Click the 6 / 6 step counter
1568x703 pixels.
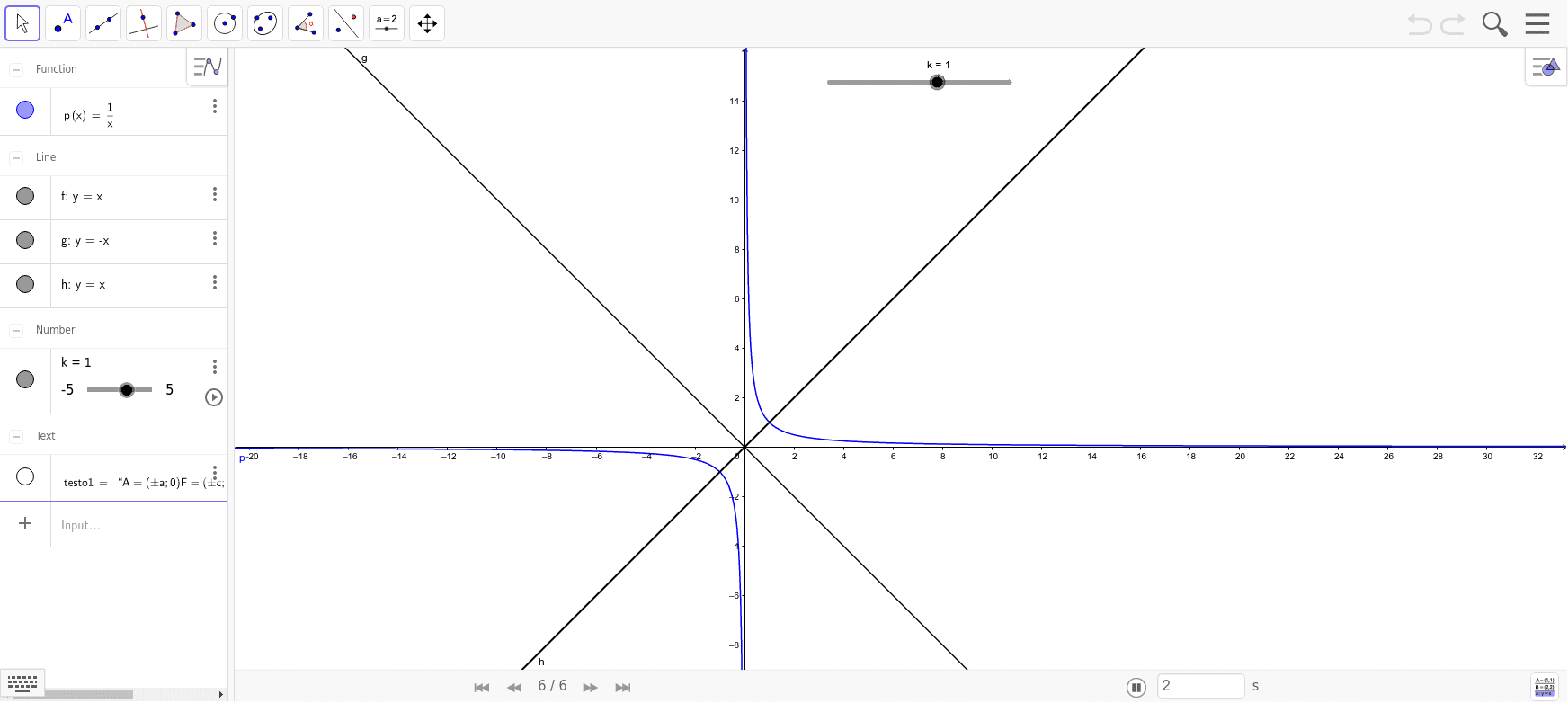[x=552, y=686]
